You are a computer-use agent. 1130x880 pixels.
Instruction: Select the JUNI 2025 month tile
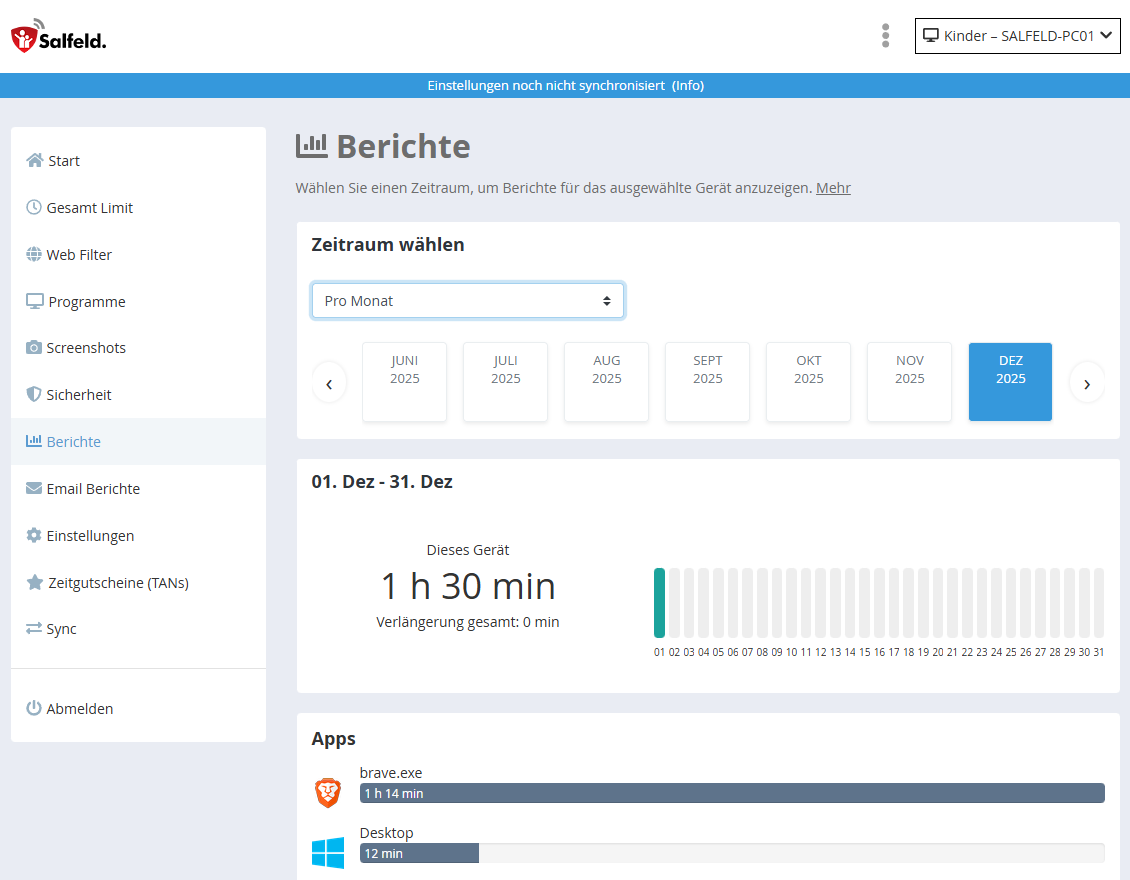tap(404, 382)
